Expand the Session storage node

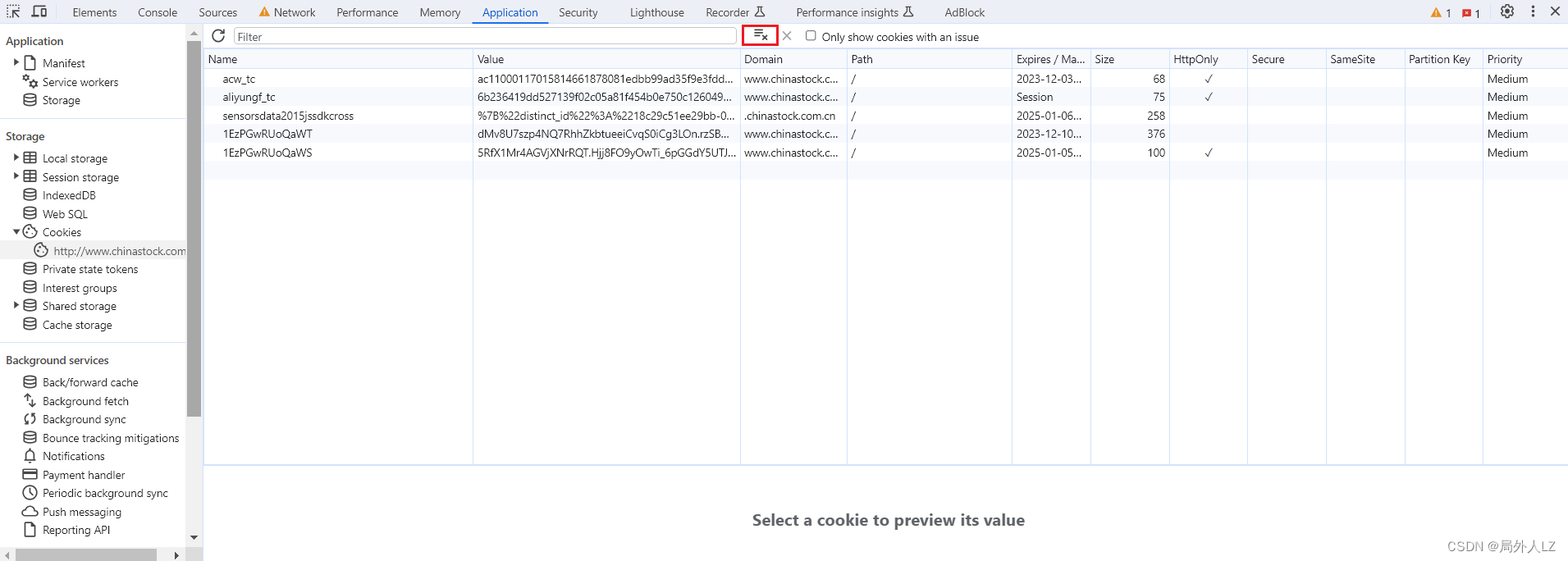pyautogui.click(x=16, y=176)
